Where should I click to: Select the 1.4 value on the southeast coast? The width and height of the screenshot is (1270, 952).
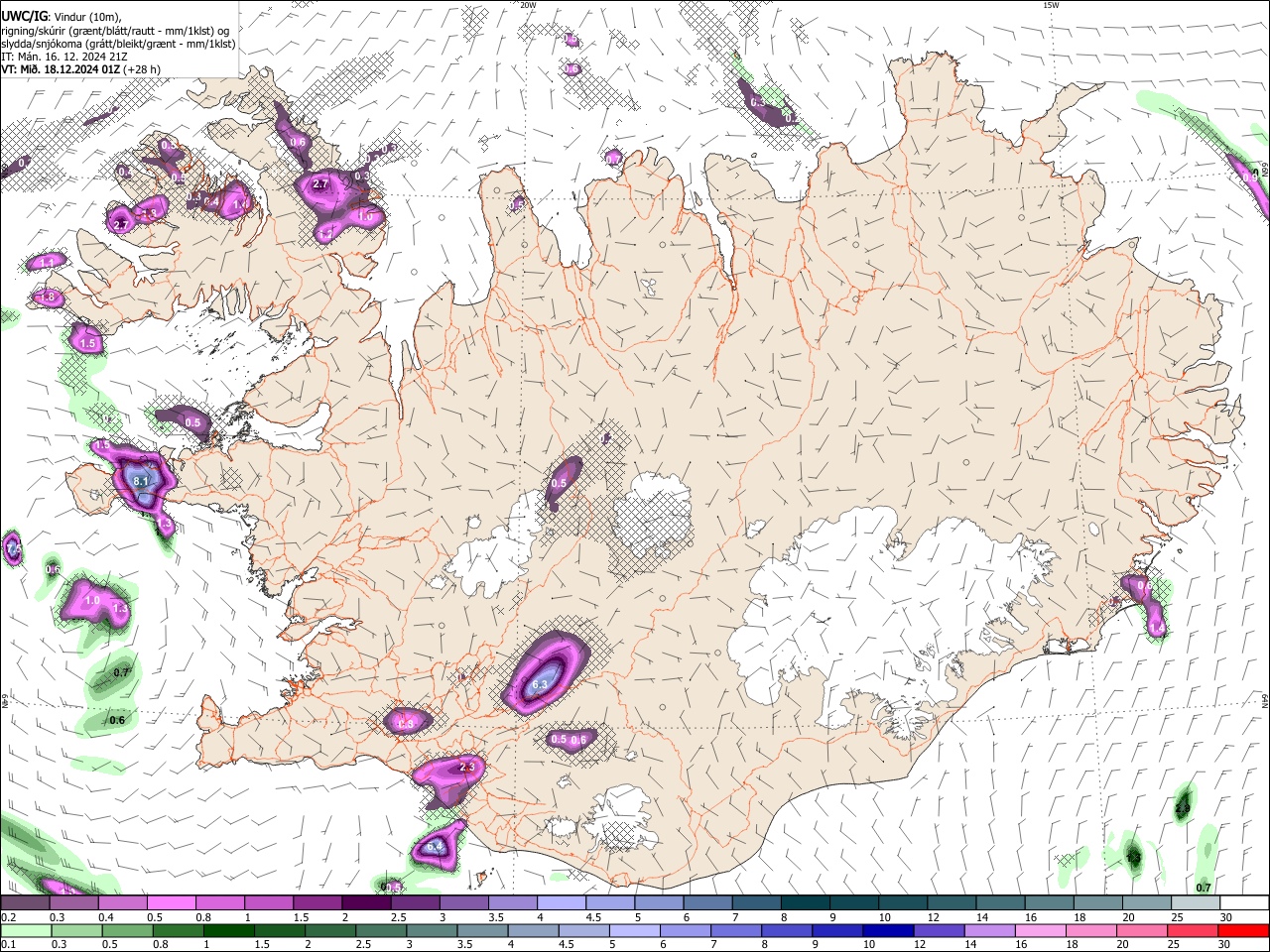(x=1156, y=629)
